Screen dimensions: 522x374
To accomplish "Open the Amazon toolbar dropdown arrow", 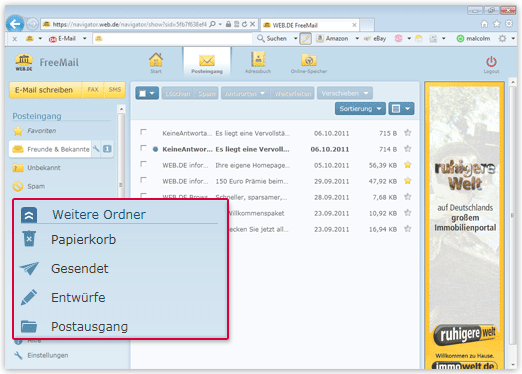I will point(357,39).
